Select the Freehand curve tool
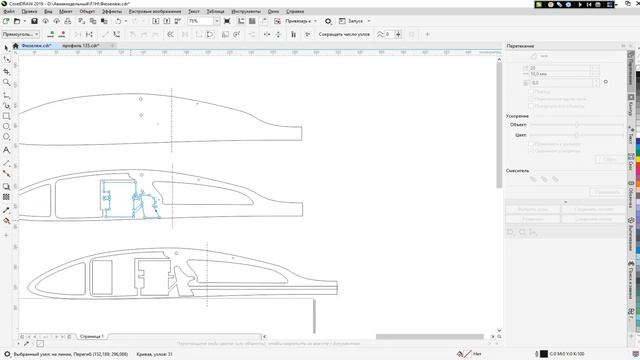 click(x=6, y=95)
